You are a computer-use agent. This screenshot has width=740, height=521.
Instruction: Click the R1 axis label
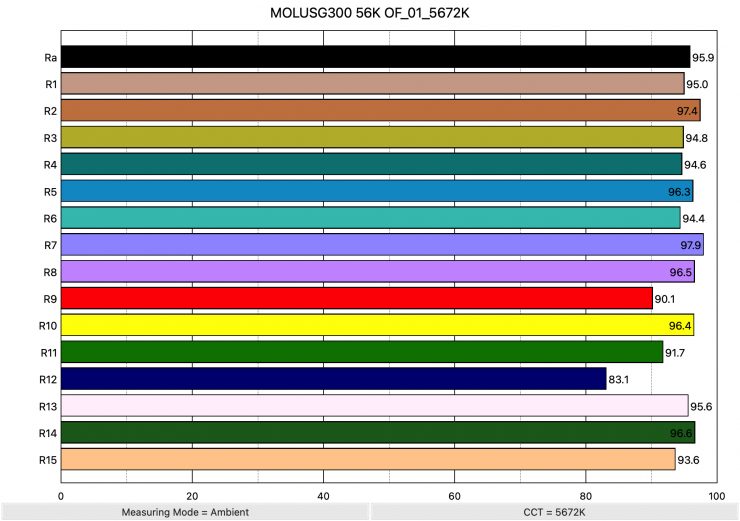point(49,84)
